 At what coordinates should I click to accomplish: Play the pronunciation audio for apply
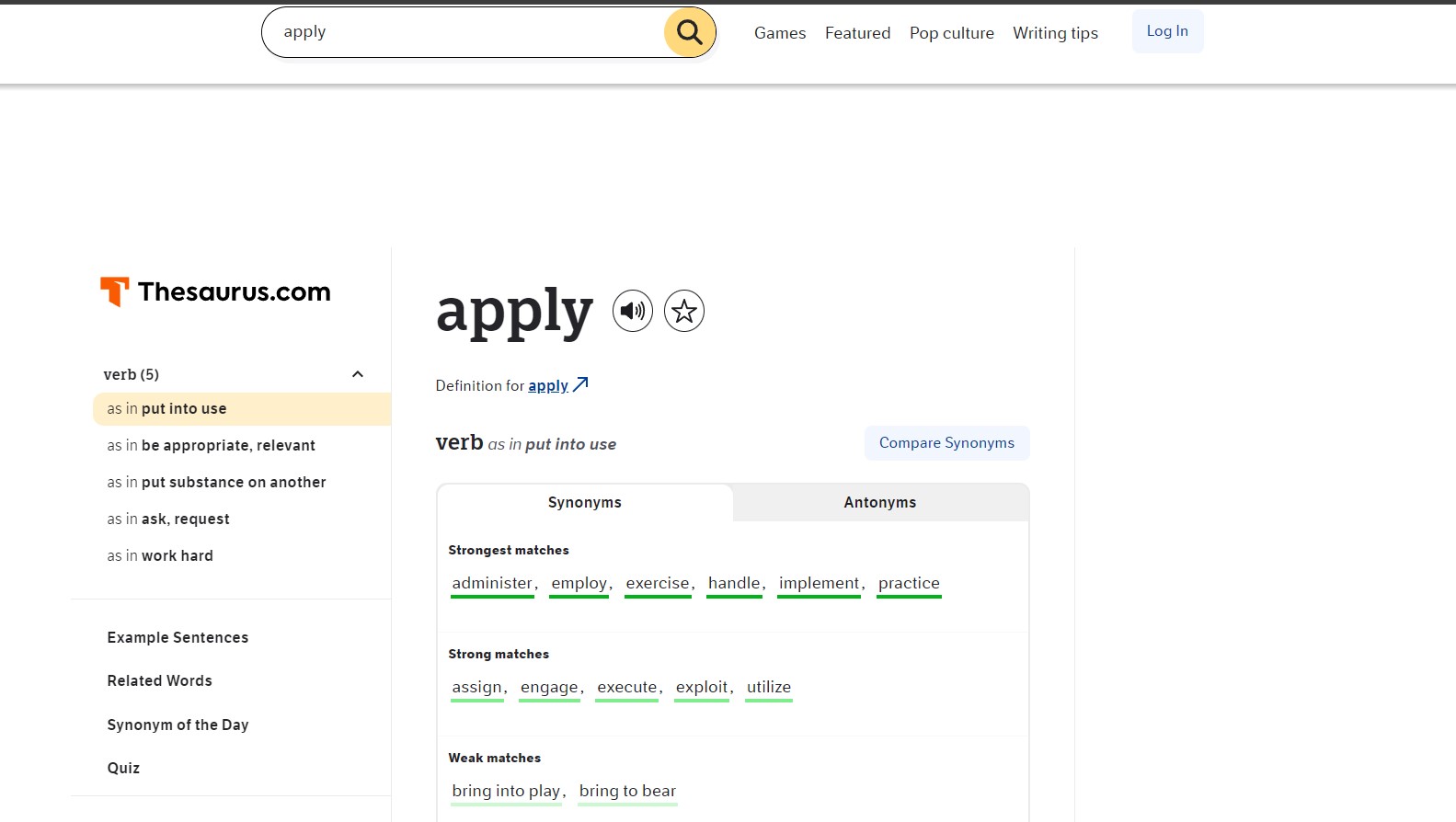tap(633, 311)
